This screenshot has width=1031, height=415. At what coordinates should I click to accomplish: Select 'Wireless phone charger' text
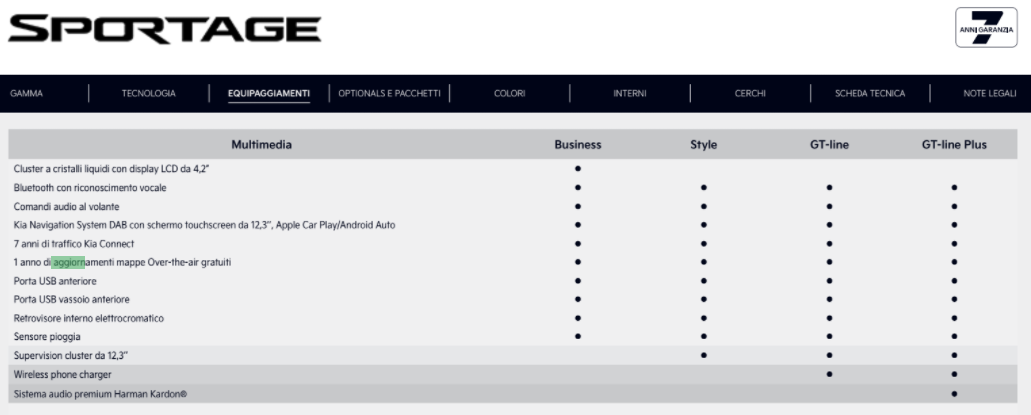62,375
